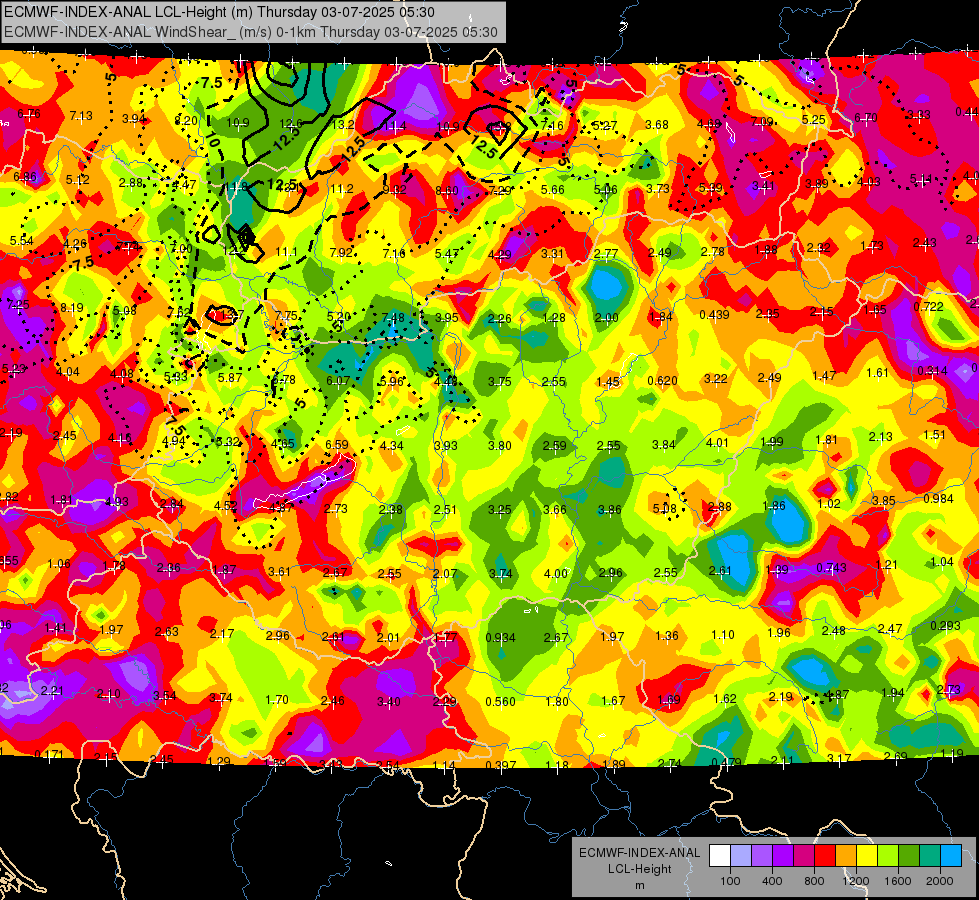The image size is (979, 900).
Task: Click the wind shear value 5.96
Action: (392, 382)
